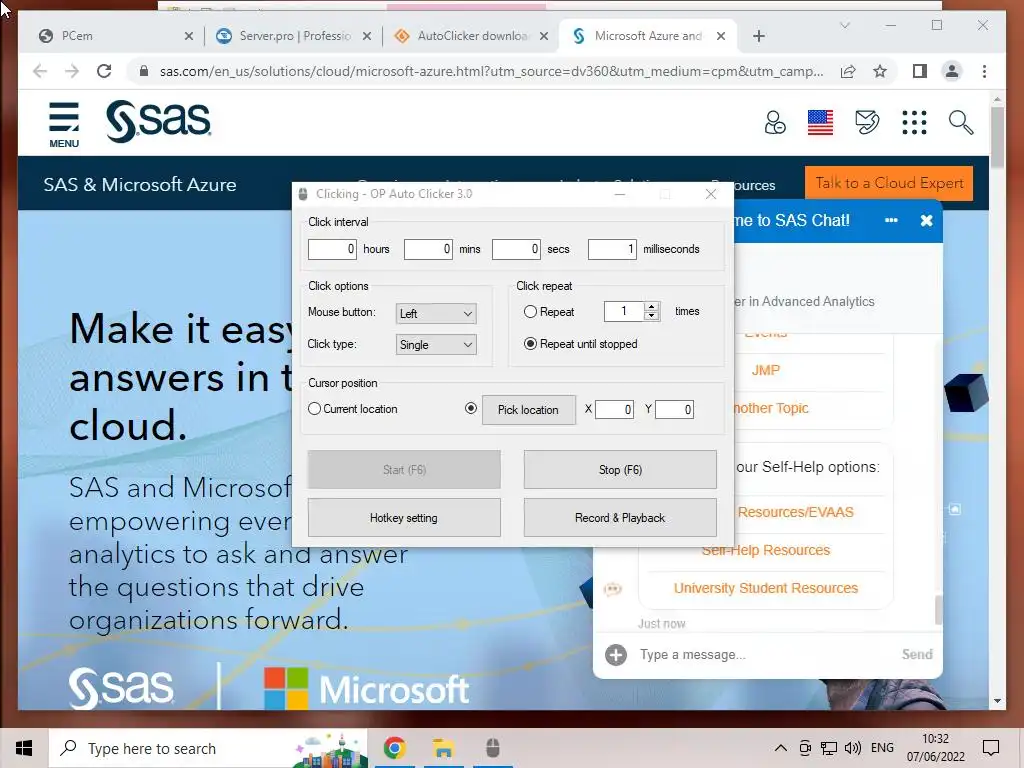Image resolution: width=1024 pixels, height=768 pixels.
Task: Open Chrome from the taskbar
Action: (x=394, y=748)
